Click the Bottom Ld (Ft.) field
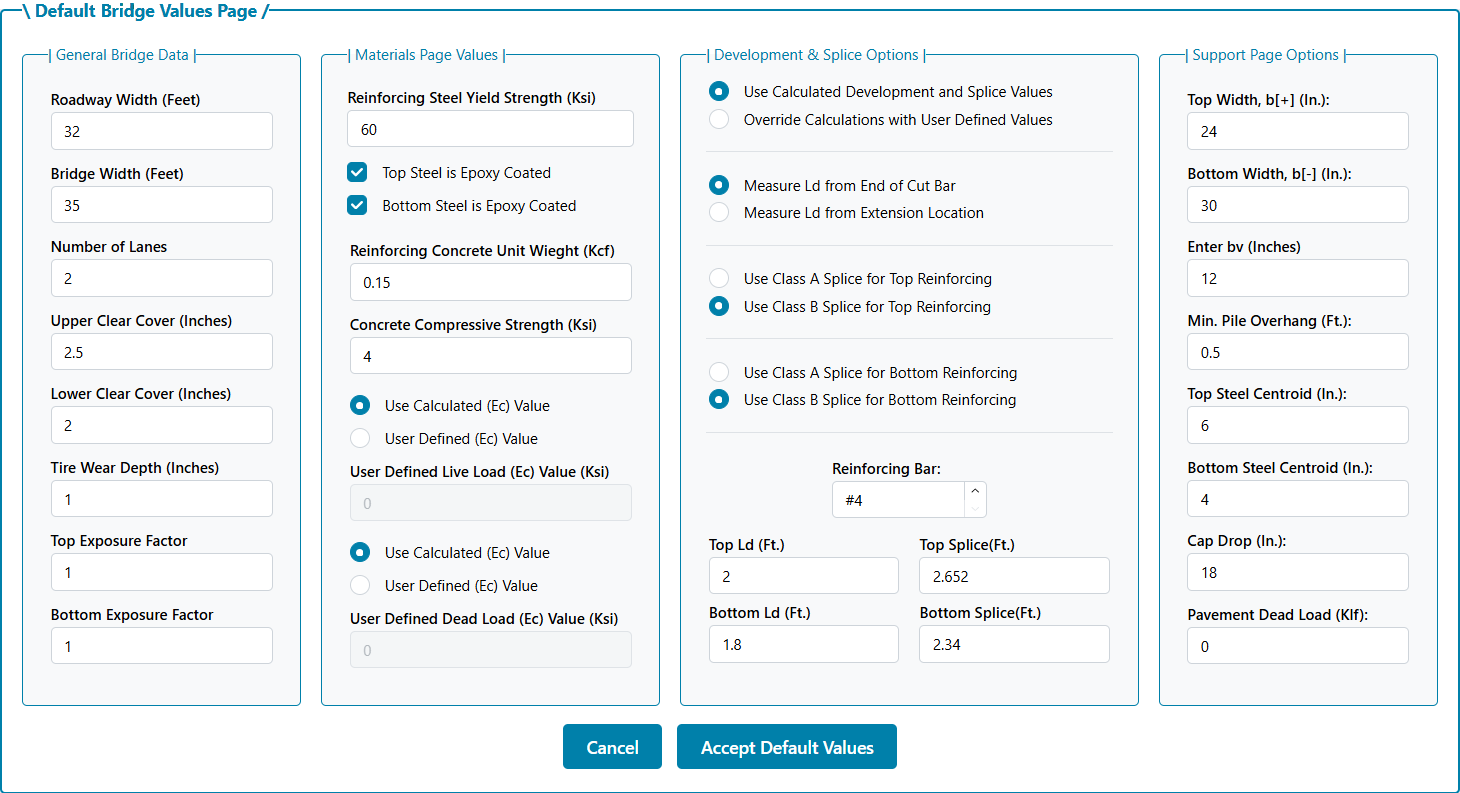Viewport: 1460px width, 793px height. (803, 645)
